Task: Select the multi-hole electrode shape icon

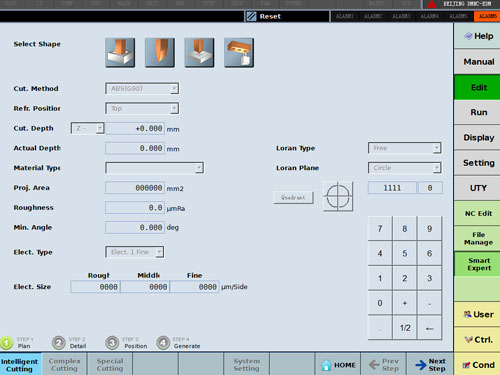Action: [239, 53]
